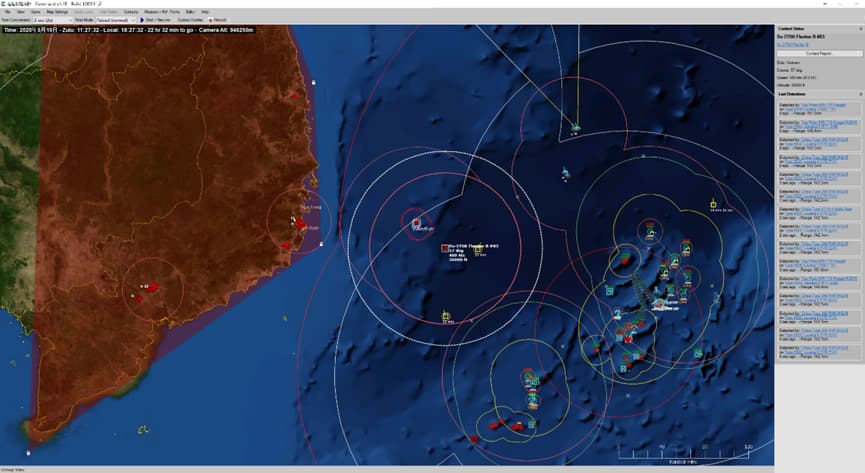Image resolution: width=865 pixels, height=473 pixels.
Task: Select the red contact inside the small red circle
Action: [x=417, y=222]
